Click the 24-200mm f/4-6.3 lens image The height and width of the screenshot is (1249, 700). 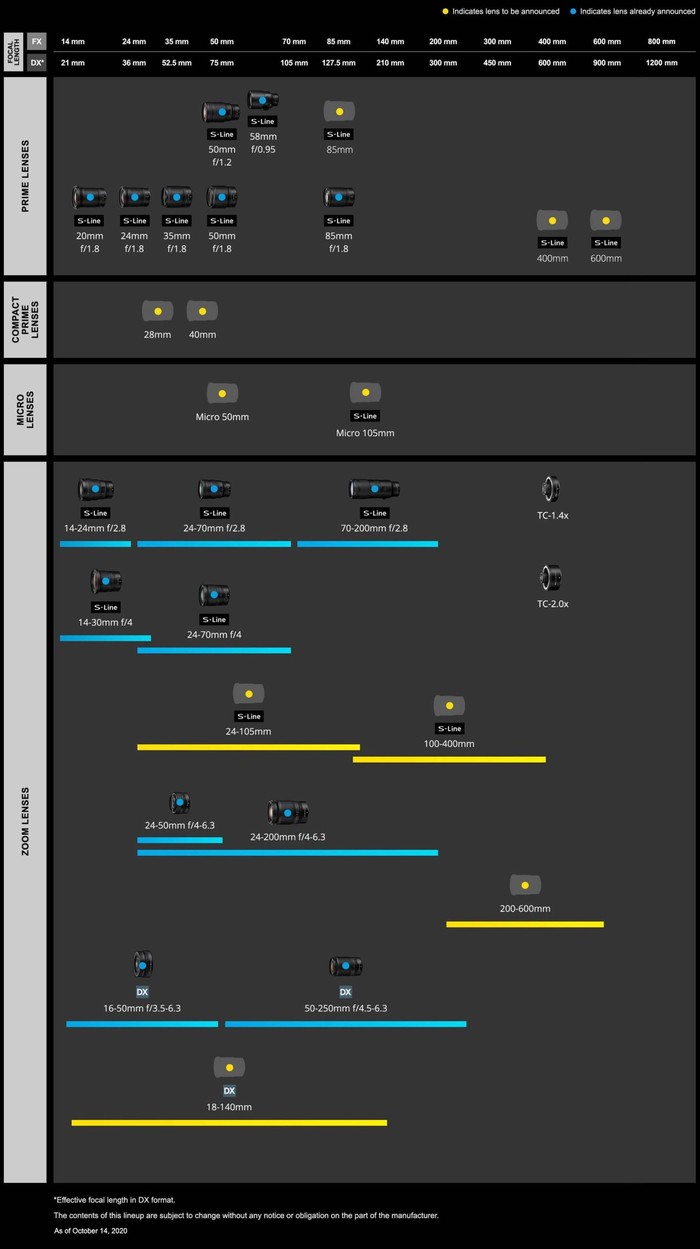(x=288, y=812)
